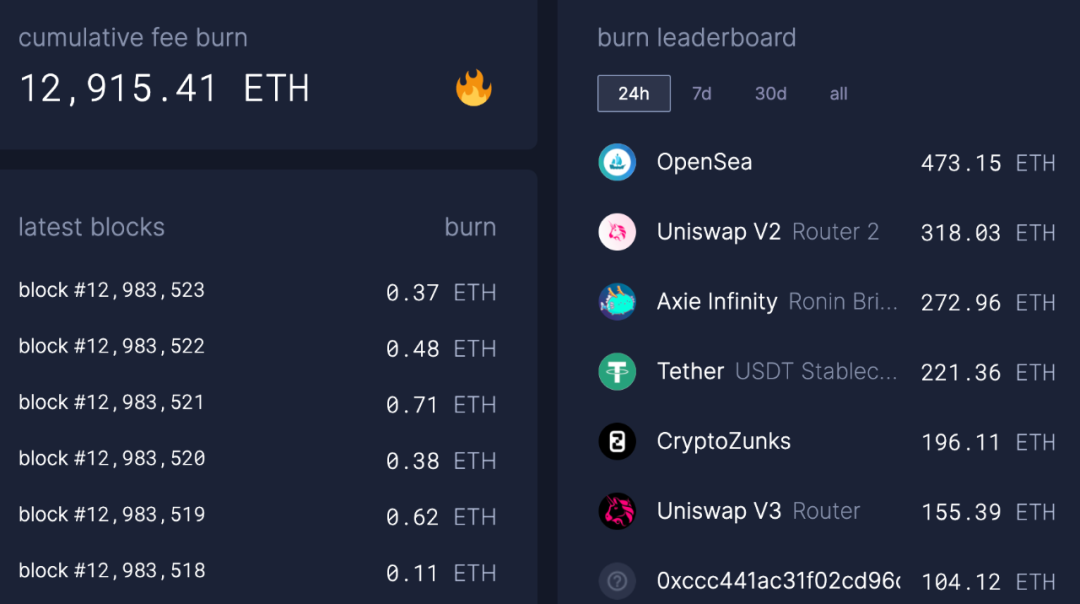Click the Uniswap V3 dark unicorn logo
1080x604 pixels.
point(617,511)
